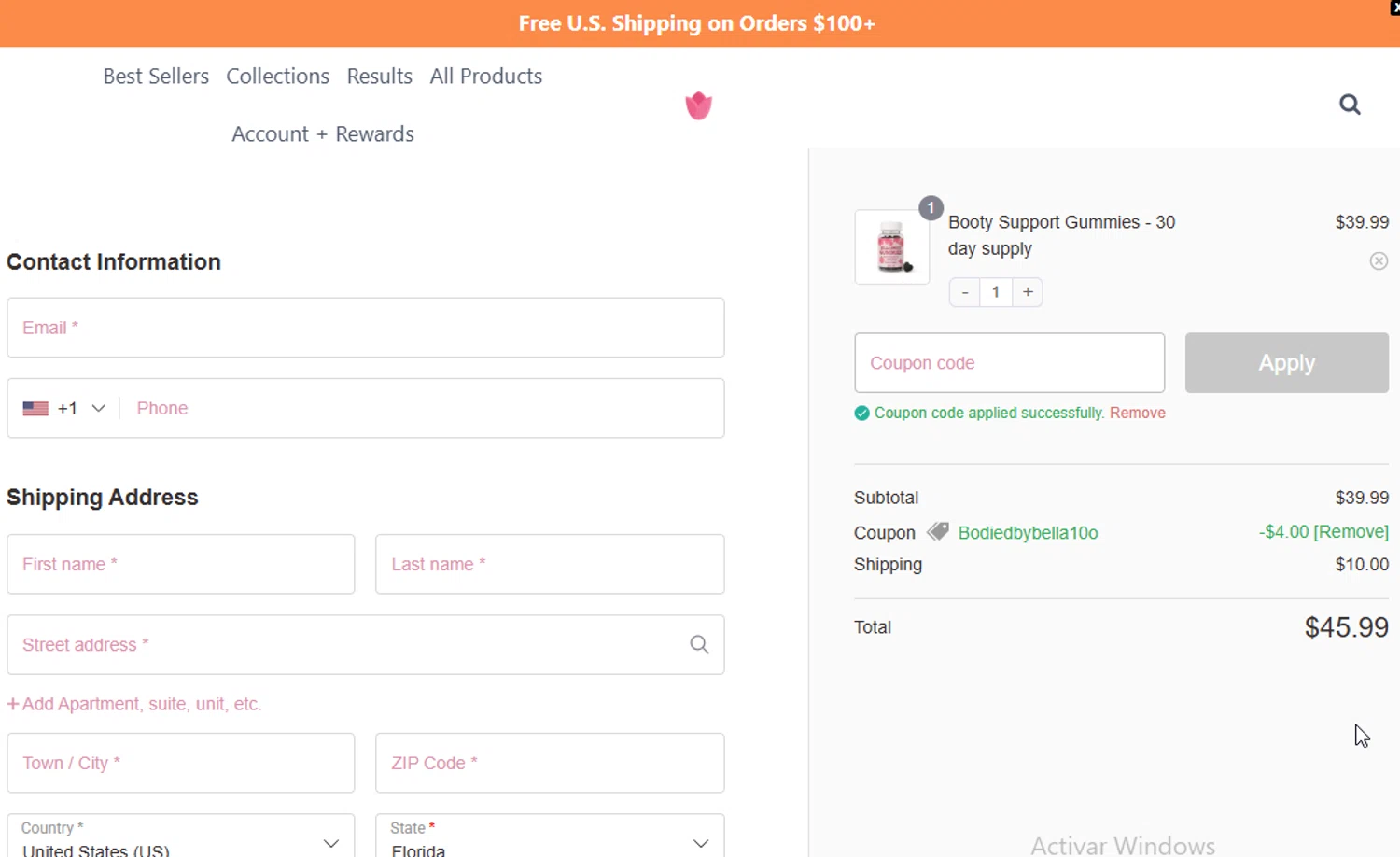This screenshot has height=857, width=1400.
Task: Click the Contact Information heading
Action: point(114,262)
